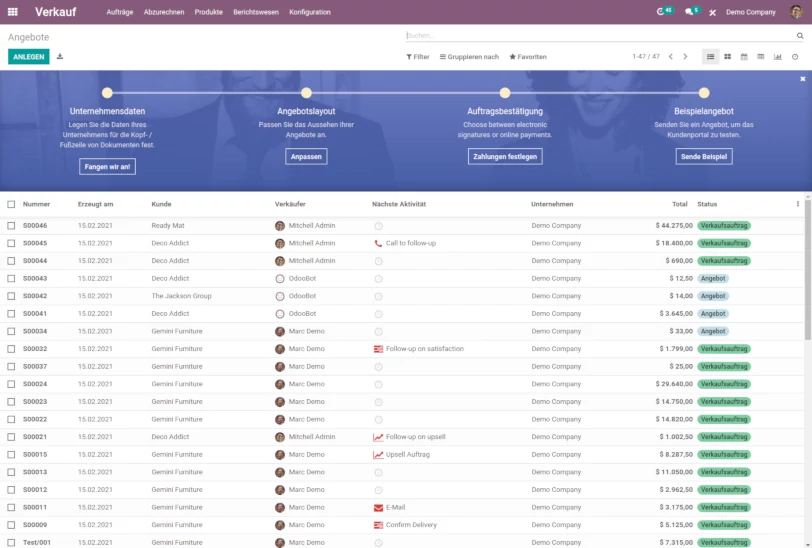This screenshot has width=812, height=548.
Task: Select the checkbox for order S00042
Action: pyautogui.click(x=11, y=296)
